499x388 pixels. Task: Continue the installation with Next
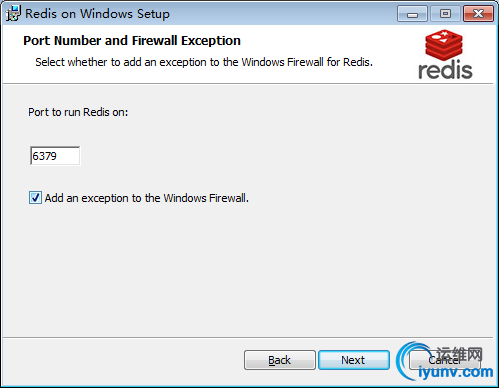pyautogui.click(x=354, y=360)
